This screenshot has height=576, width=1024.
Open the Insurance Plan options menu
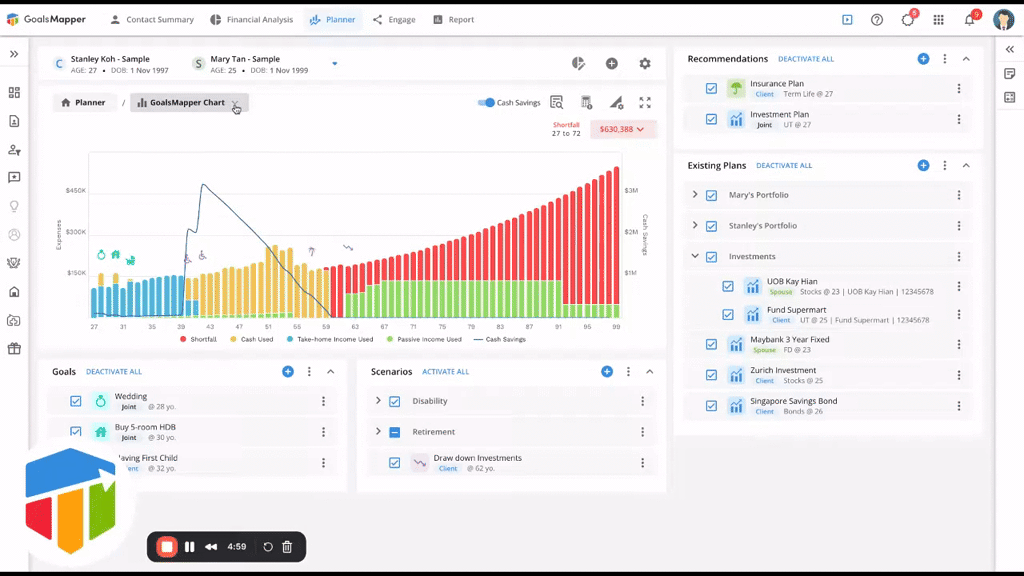[x=959, y=88]
